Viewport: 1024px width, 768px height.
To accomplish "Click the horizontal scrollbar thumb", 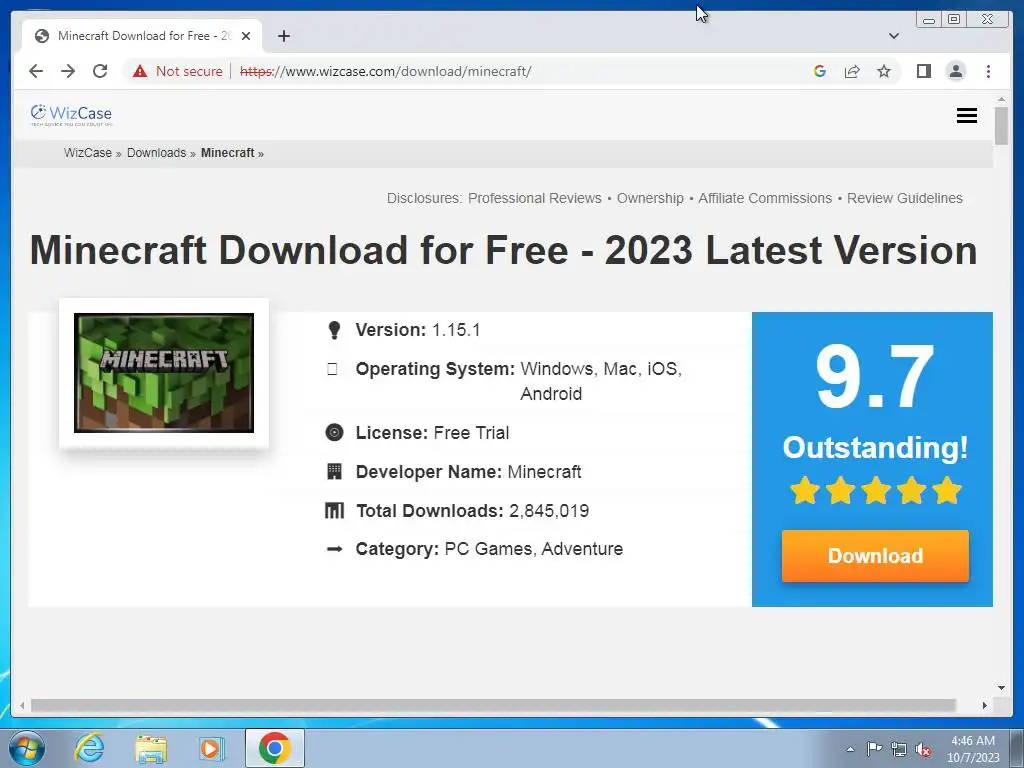I will pos(493,705).
